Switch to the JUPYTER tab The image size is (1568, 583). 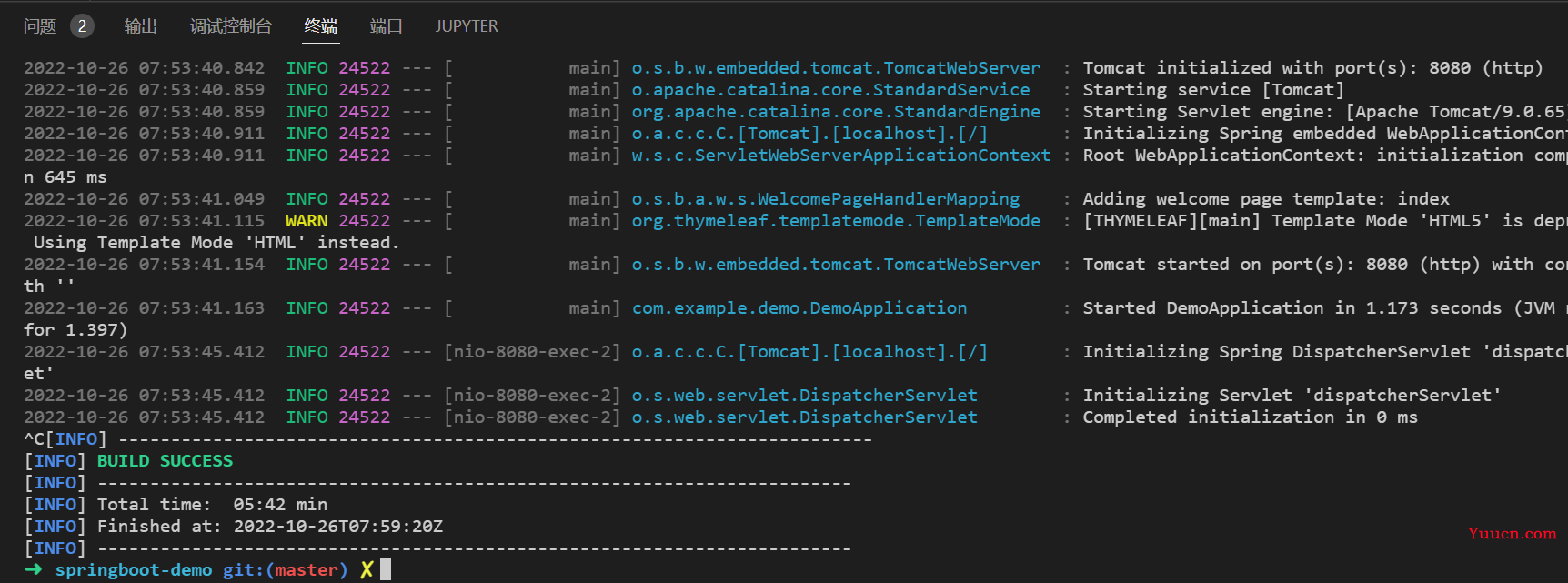point(467,26)
